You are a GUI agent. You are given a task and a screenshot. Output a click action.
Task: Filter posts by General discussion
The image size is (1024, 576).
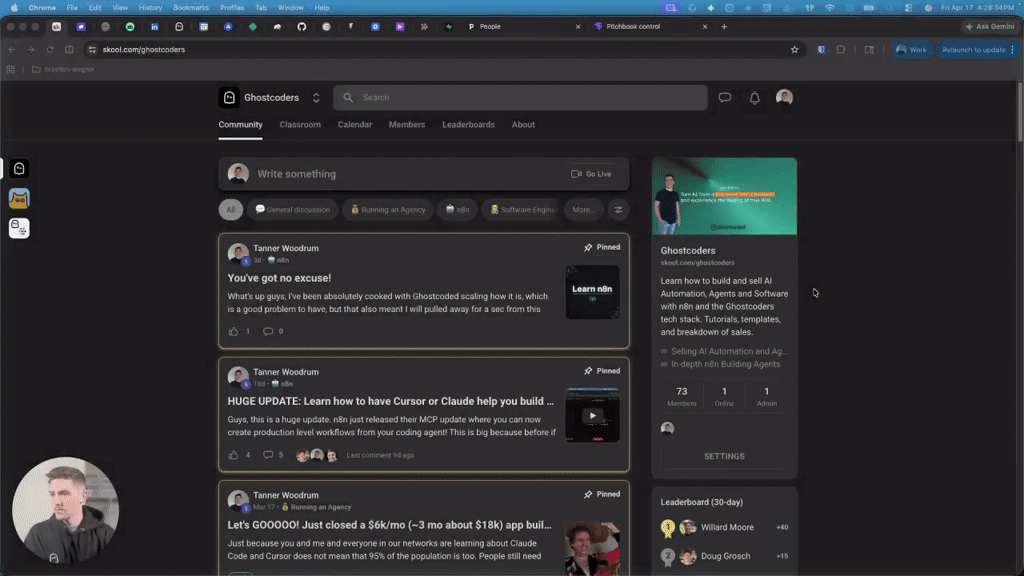click(293, 210)
